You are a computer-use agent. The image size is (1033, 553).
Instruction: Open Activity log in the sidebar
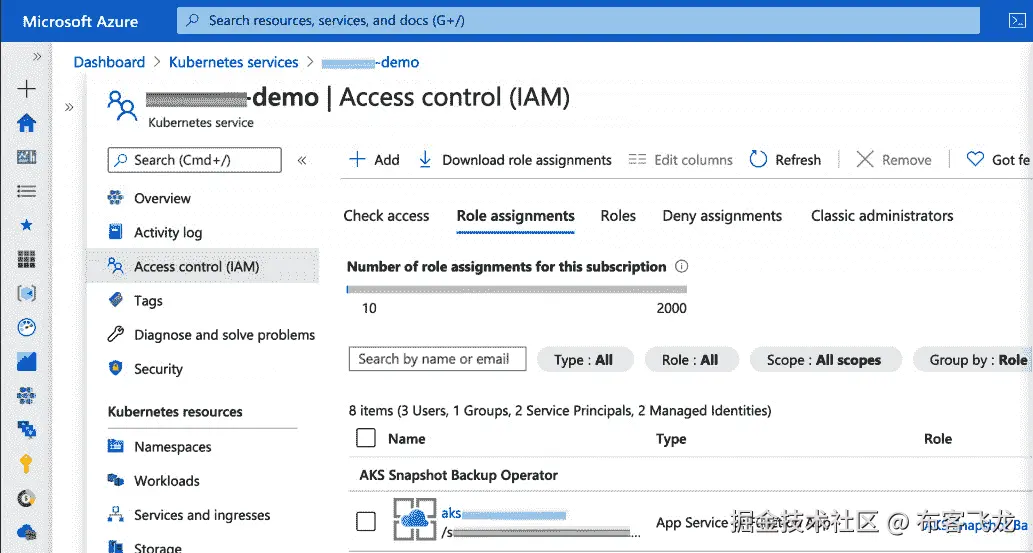click(168, 232)
